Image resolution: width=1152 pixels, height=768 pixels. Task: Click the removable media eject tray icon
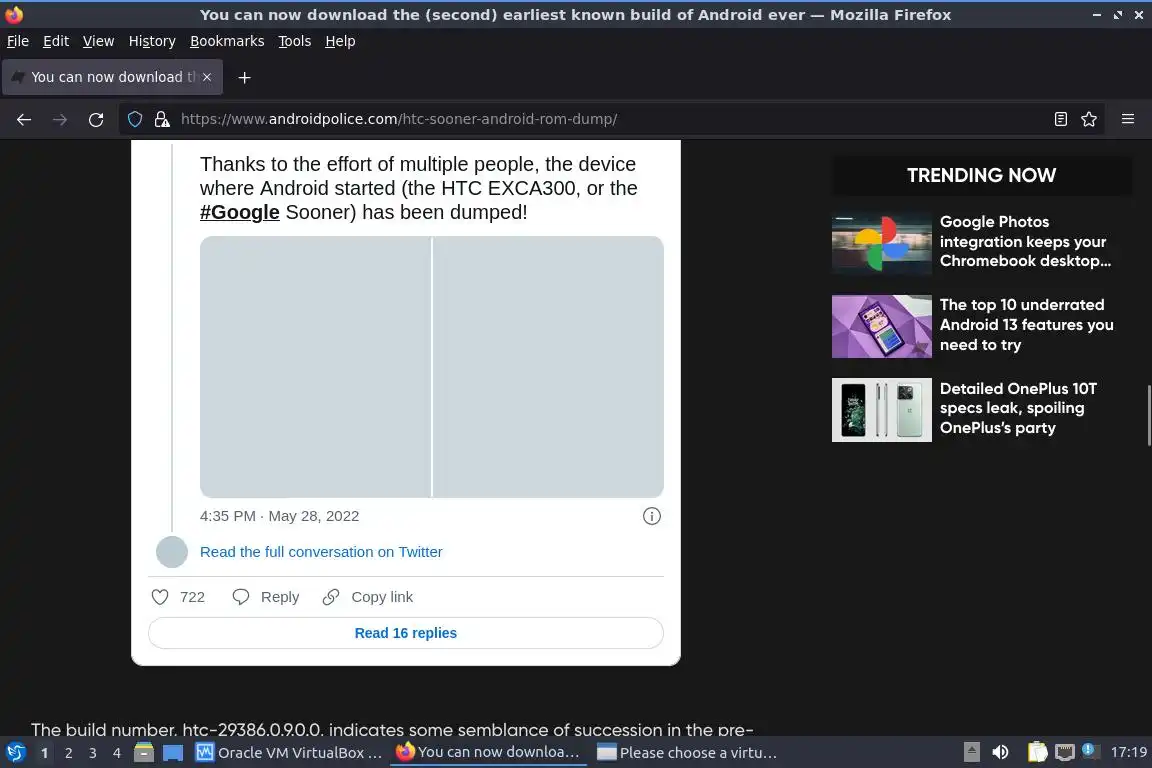[x=971, y=752]
